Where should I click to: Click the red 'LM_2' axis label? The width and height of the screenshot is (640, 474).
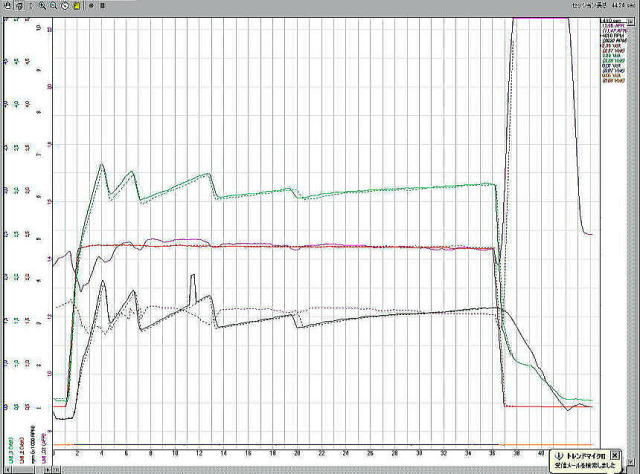pos(22,450)
